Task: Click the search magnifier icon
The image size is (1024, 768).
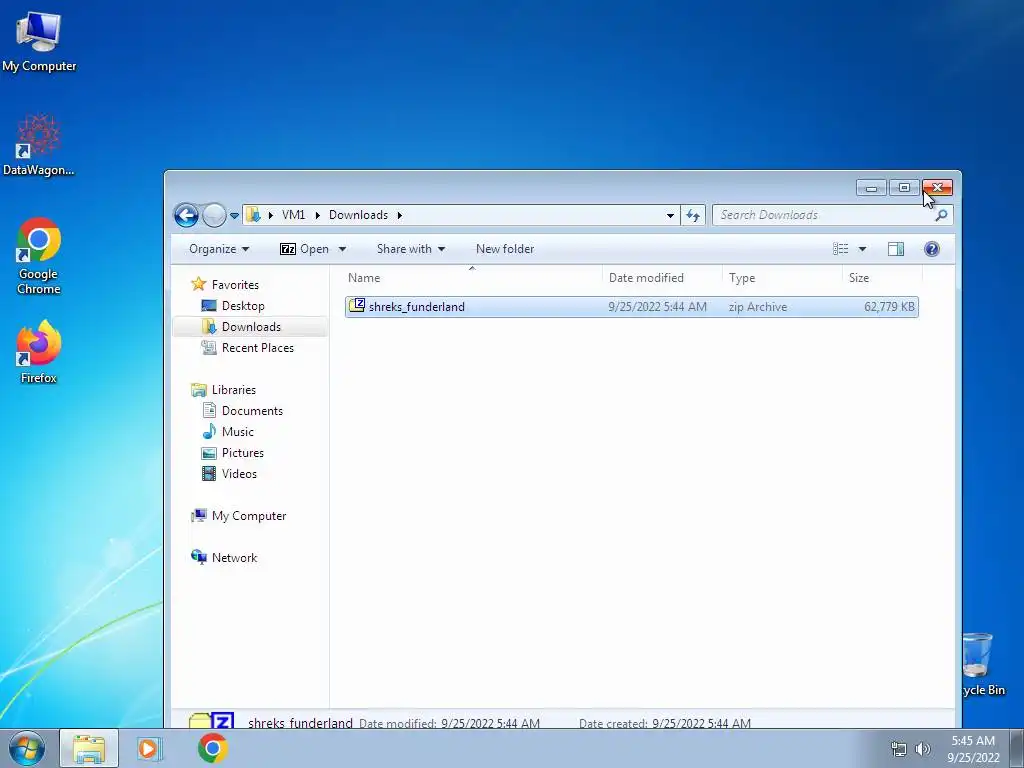Action: (x=941, y=215)
